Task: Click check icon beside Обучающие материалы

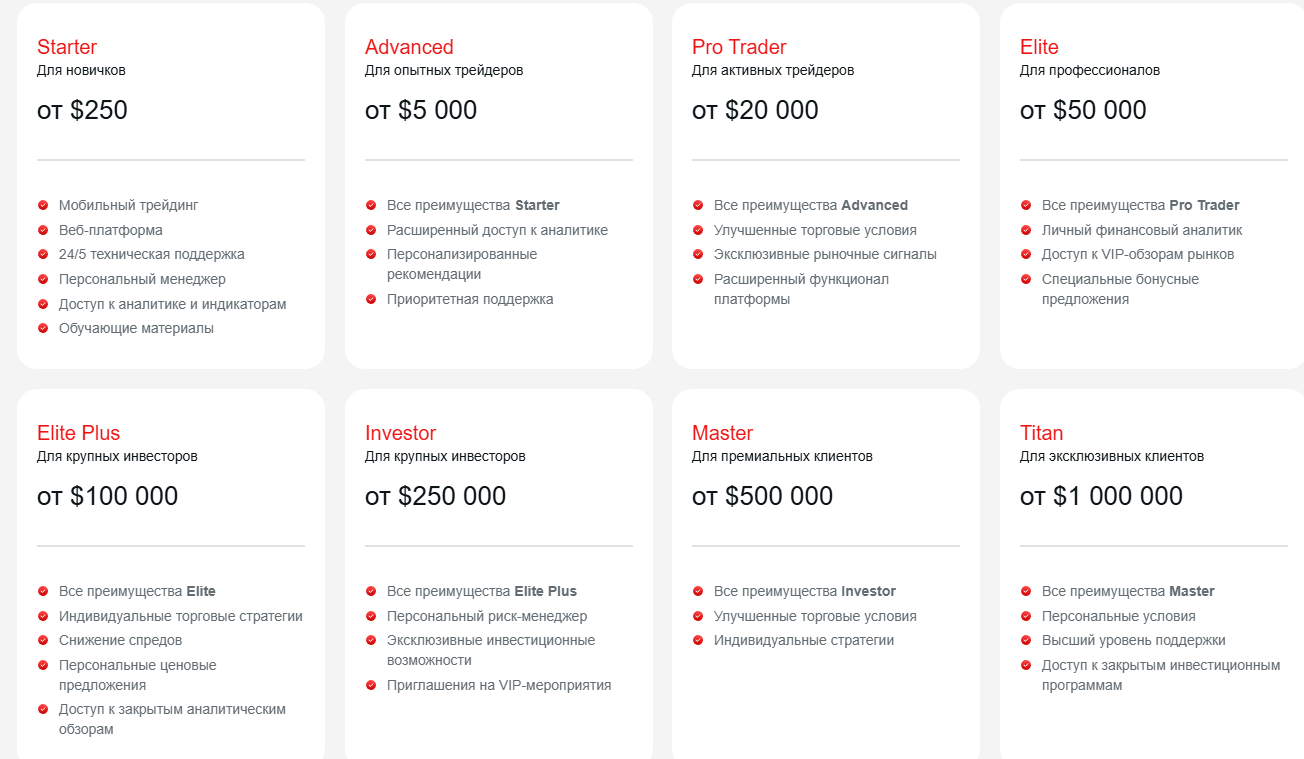Action: (43, 328)
